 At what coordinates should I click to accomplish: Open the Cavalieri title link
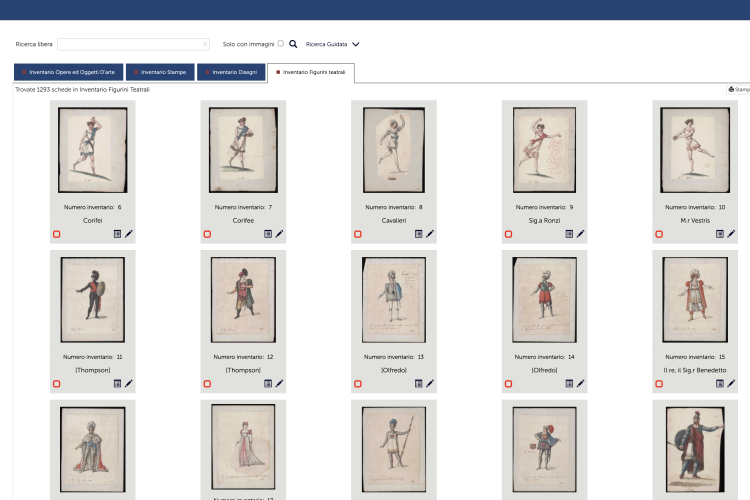click(x=394, y=221)
